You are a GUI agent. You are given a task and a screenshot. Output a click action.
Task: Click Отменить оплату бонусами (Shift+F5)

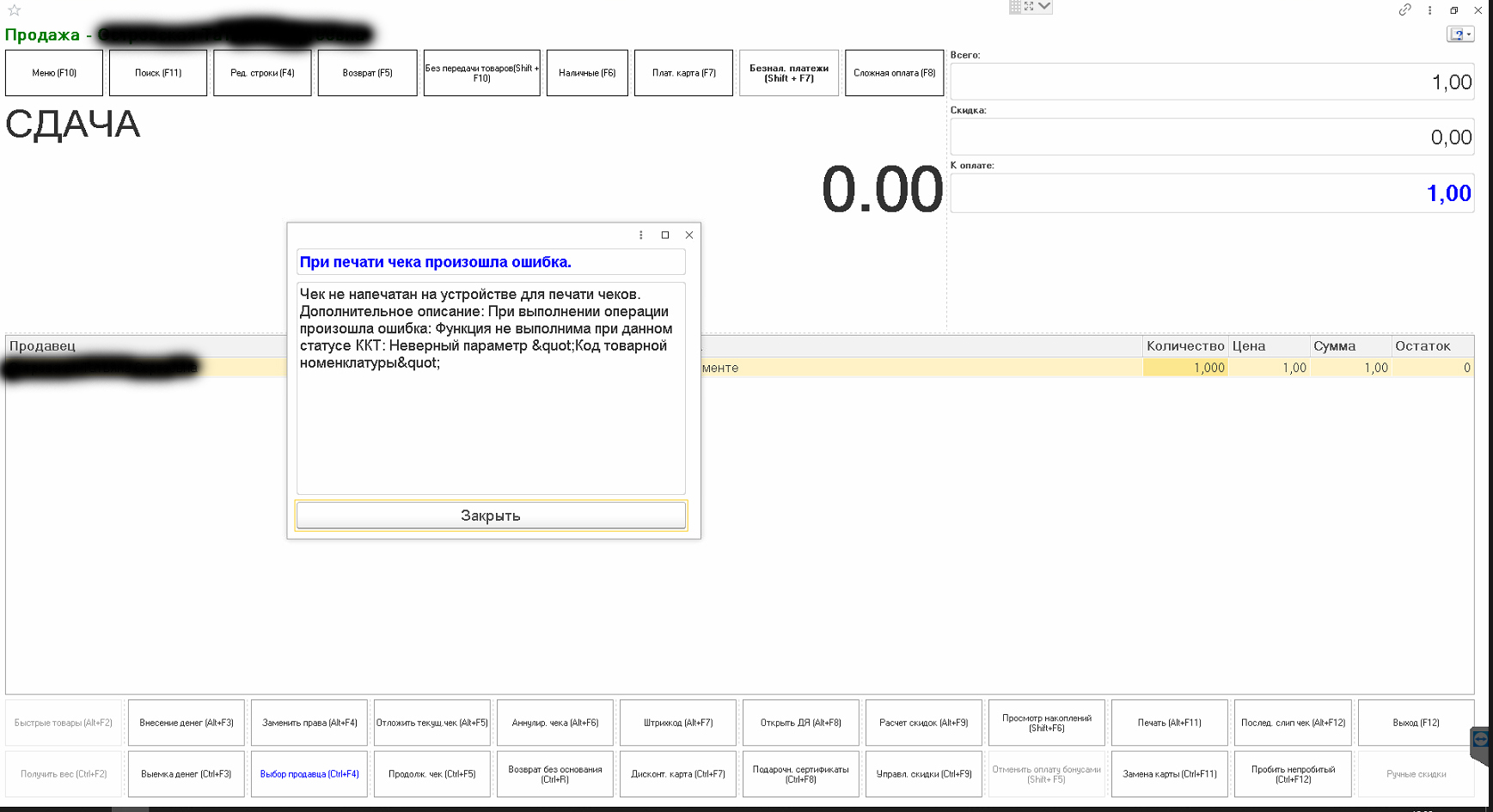[x=1047, y=774]
